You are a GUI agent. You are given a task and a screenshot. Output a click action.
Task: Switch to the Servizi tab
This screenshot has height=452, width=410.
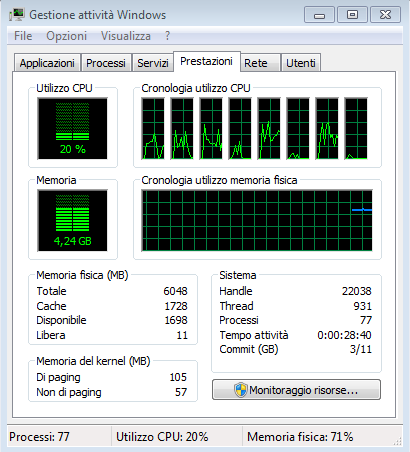click(x=153, y=63)
